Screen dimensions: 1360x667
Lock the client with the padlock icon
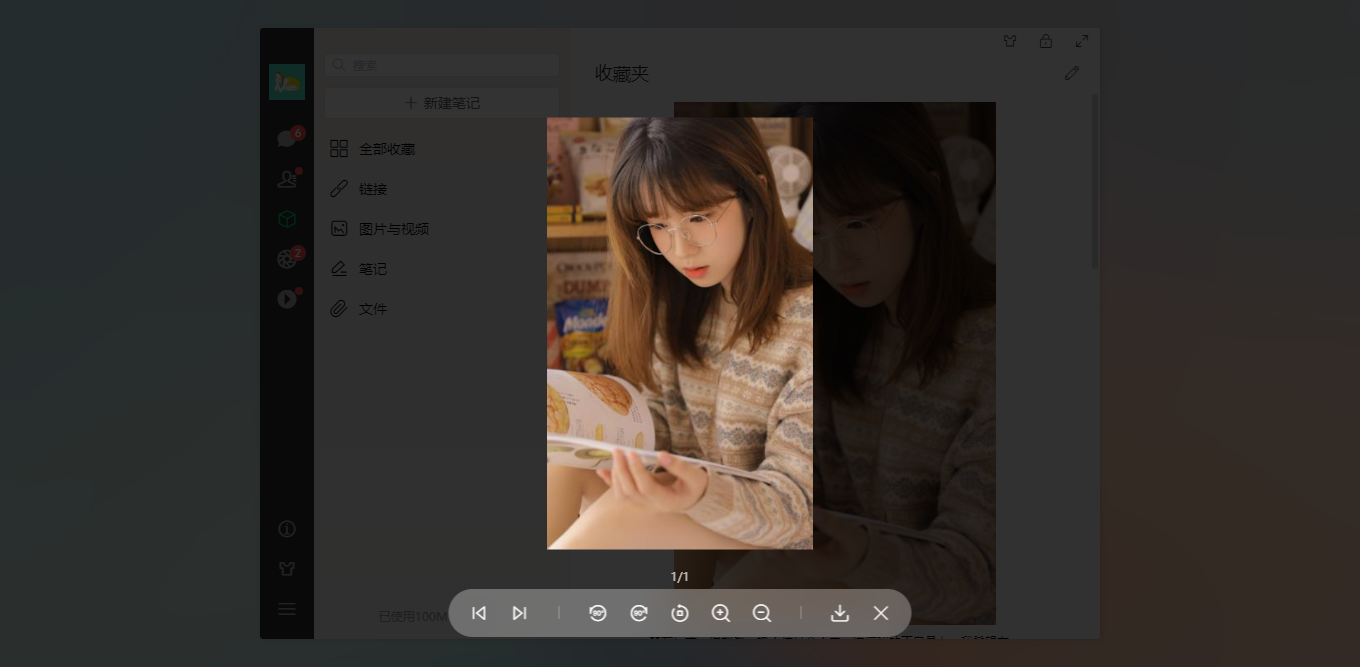pyautogui.click(x=1046, y=41)
